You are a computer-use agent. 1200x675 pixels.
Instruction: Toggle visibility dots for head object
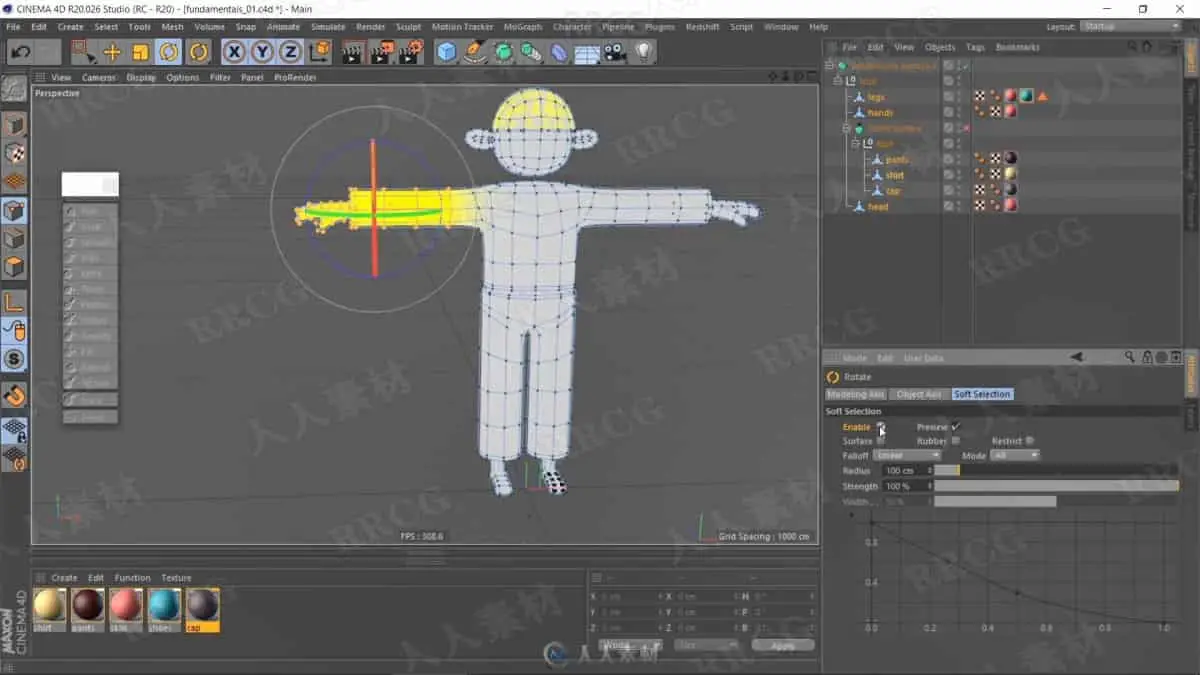coord(958,206)
